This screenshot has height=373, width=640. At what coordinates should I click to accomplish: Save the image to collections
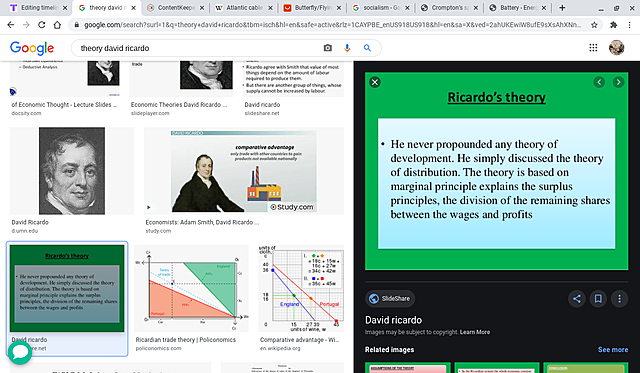tap(598, 299)
